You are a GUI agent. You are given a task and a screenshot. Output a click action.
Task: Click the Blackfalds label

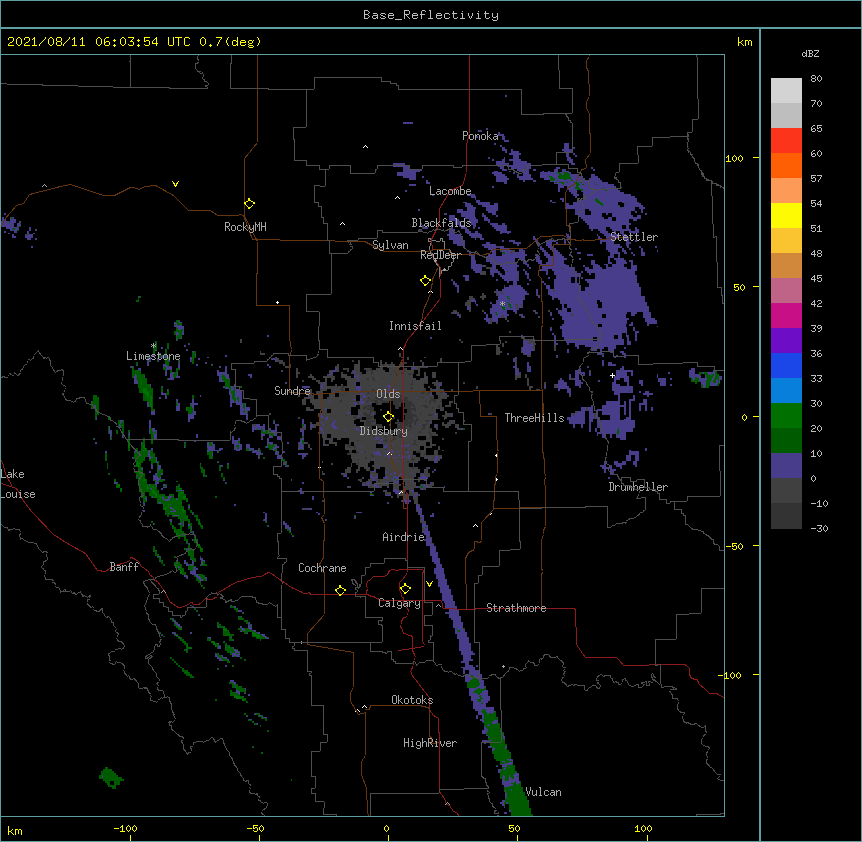point(441,223)
